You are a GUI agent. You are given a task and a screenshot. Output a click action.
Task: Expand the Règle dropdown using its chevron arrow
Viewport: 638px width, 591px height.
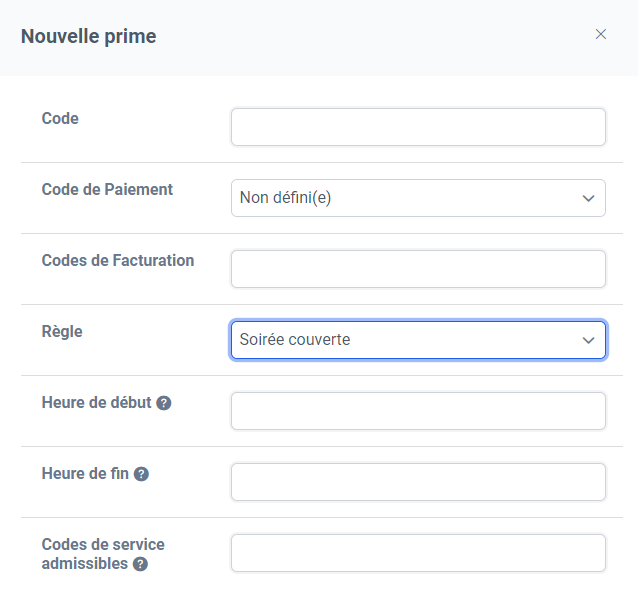coord(588,340)
